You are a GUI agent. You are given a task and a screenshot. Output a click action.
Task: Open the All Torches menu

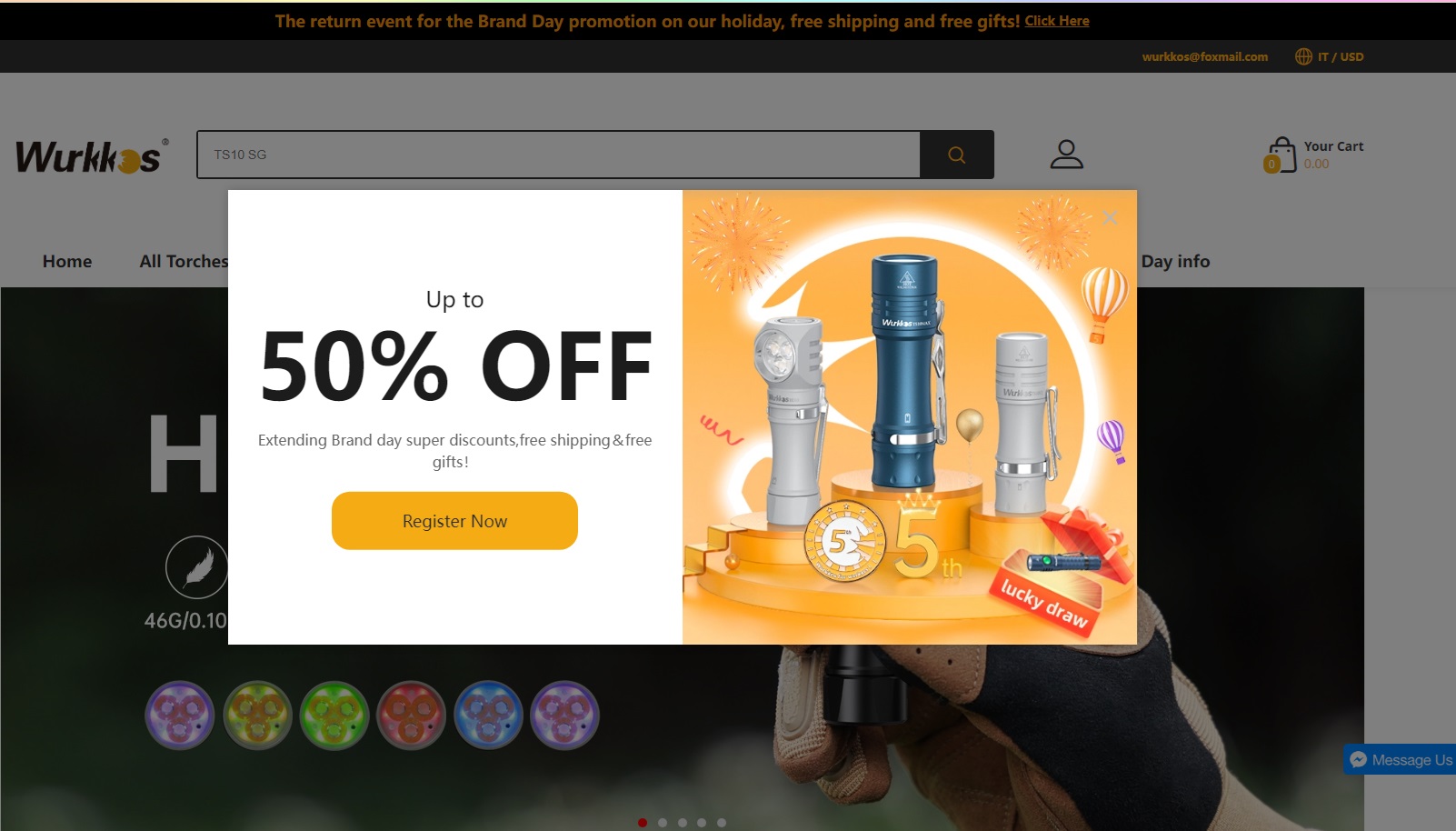click(184, 261)
